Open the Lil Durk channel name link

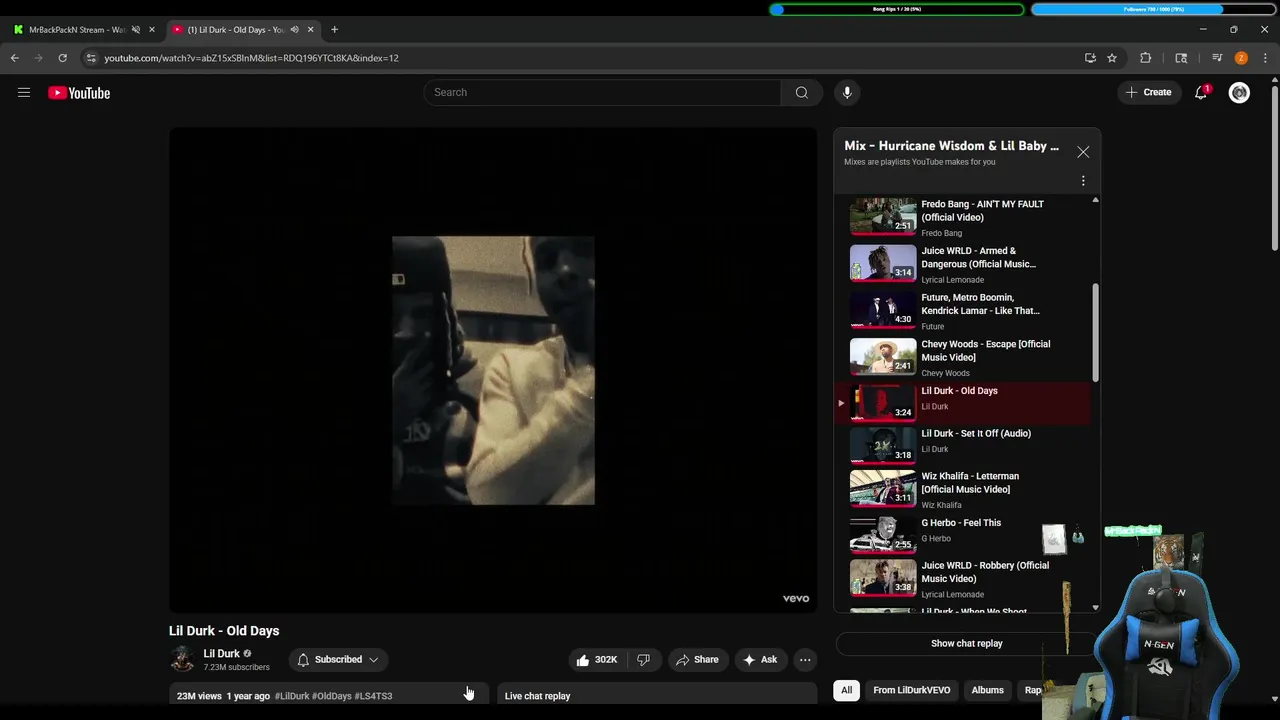coord(221,654)
